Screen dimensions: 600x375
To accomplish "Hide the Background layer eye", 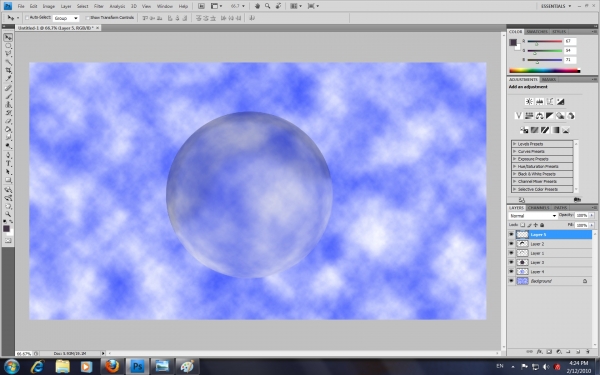I will 511,281.
